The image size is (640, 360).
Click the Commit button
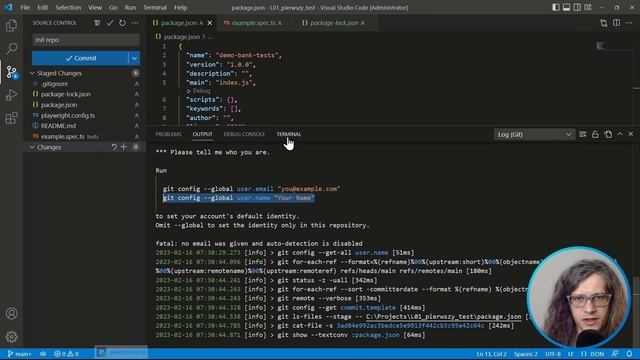(80, 58)
